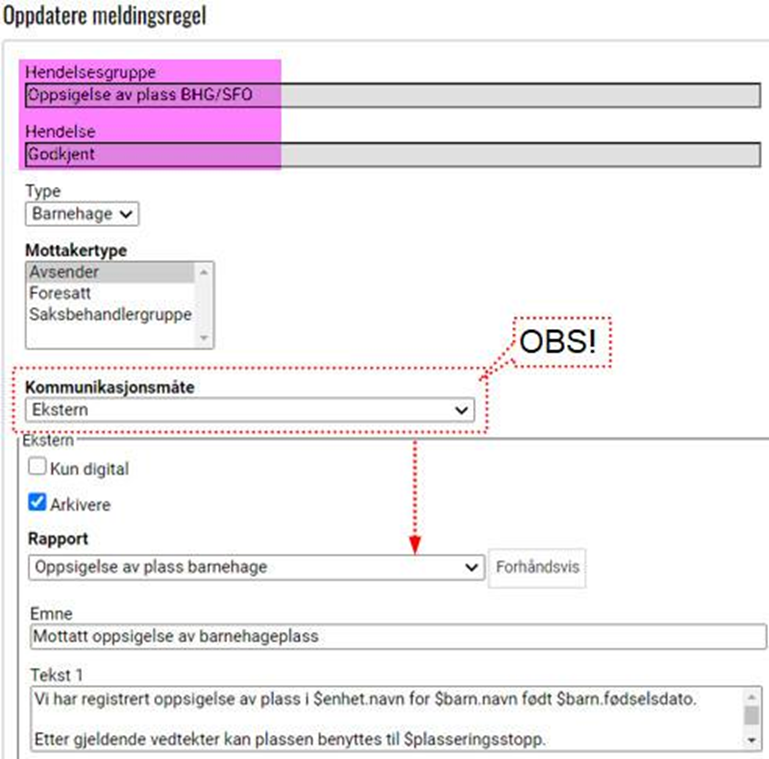Screen dimensions: 769x759
Task: Expand the Kommunikasjonsmåte dropdown
Action: tap(250, 409)
